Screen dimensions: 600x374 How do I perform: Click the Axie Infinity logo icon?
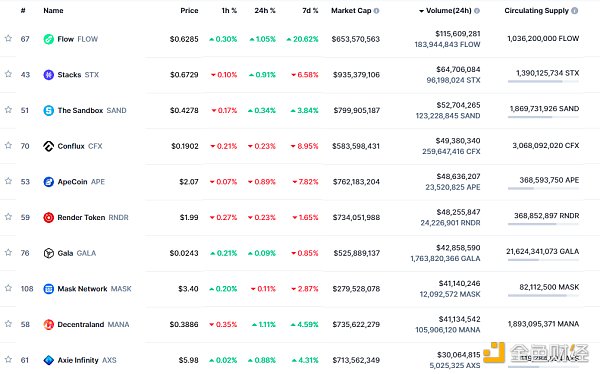(x=49, y=360)
